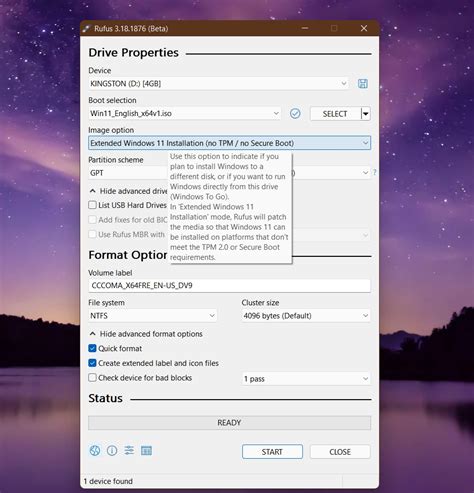Open the about info icon
The image size is (474, 493).
click(112, 451)
